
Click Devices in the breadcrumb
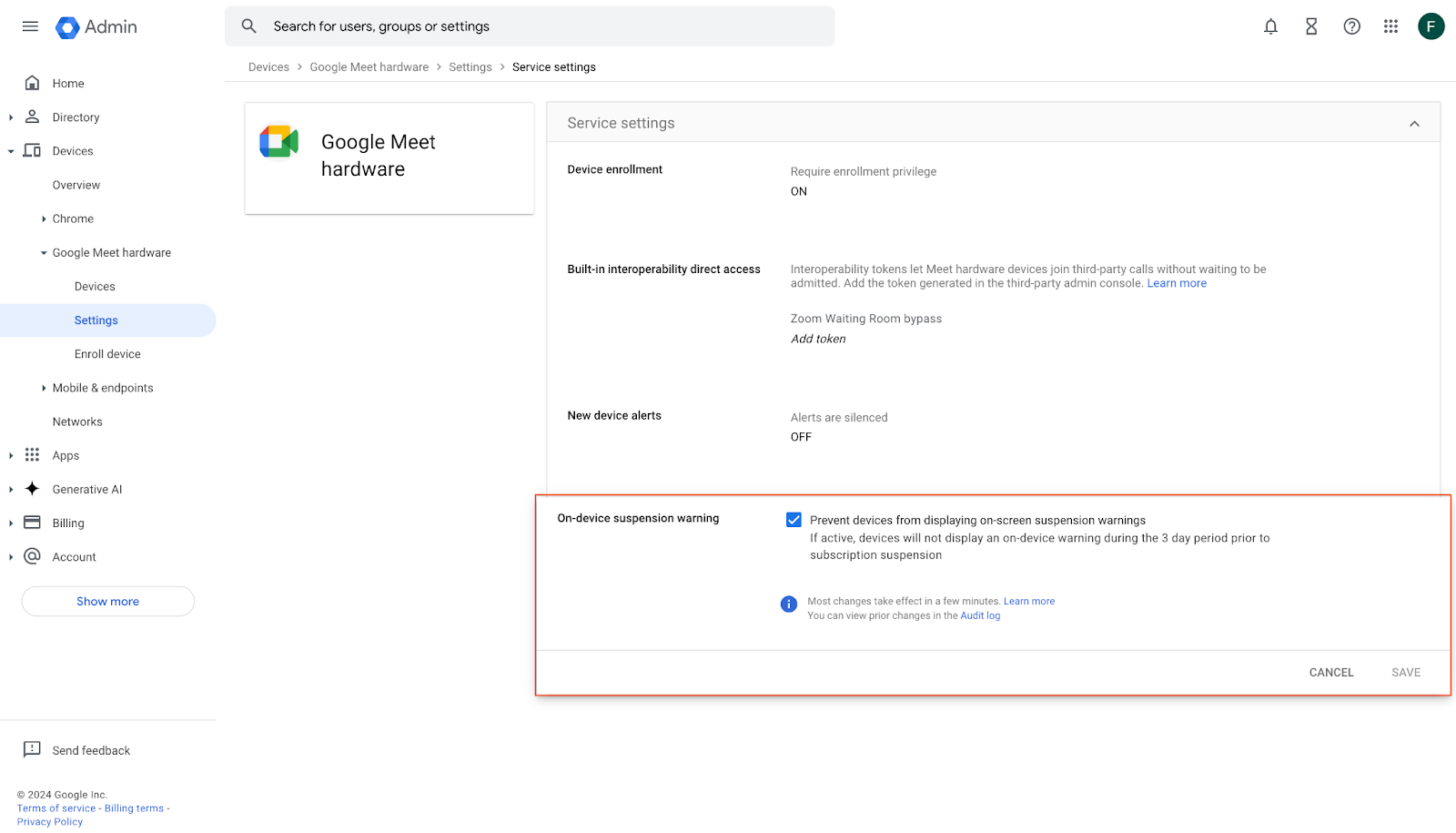point(268,67)
